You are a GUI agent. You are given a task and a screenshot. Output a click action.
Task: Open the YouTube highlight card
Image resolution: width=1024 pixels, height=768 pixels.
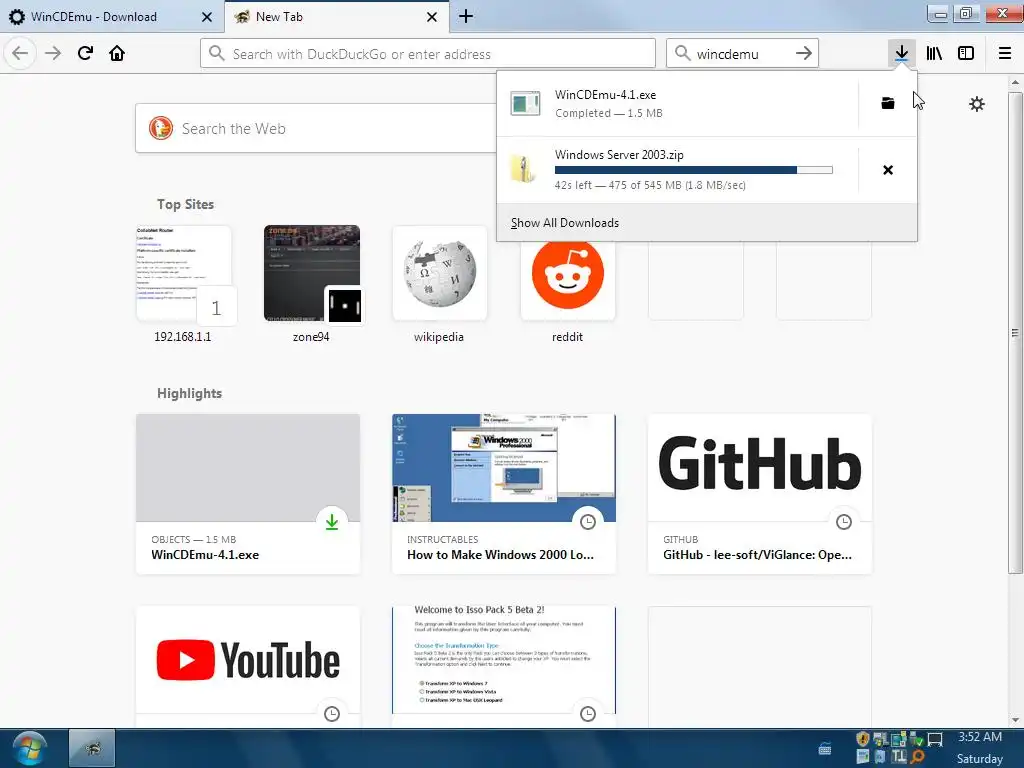[x=248, y=666]
